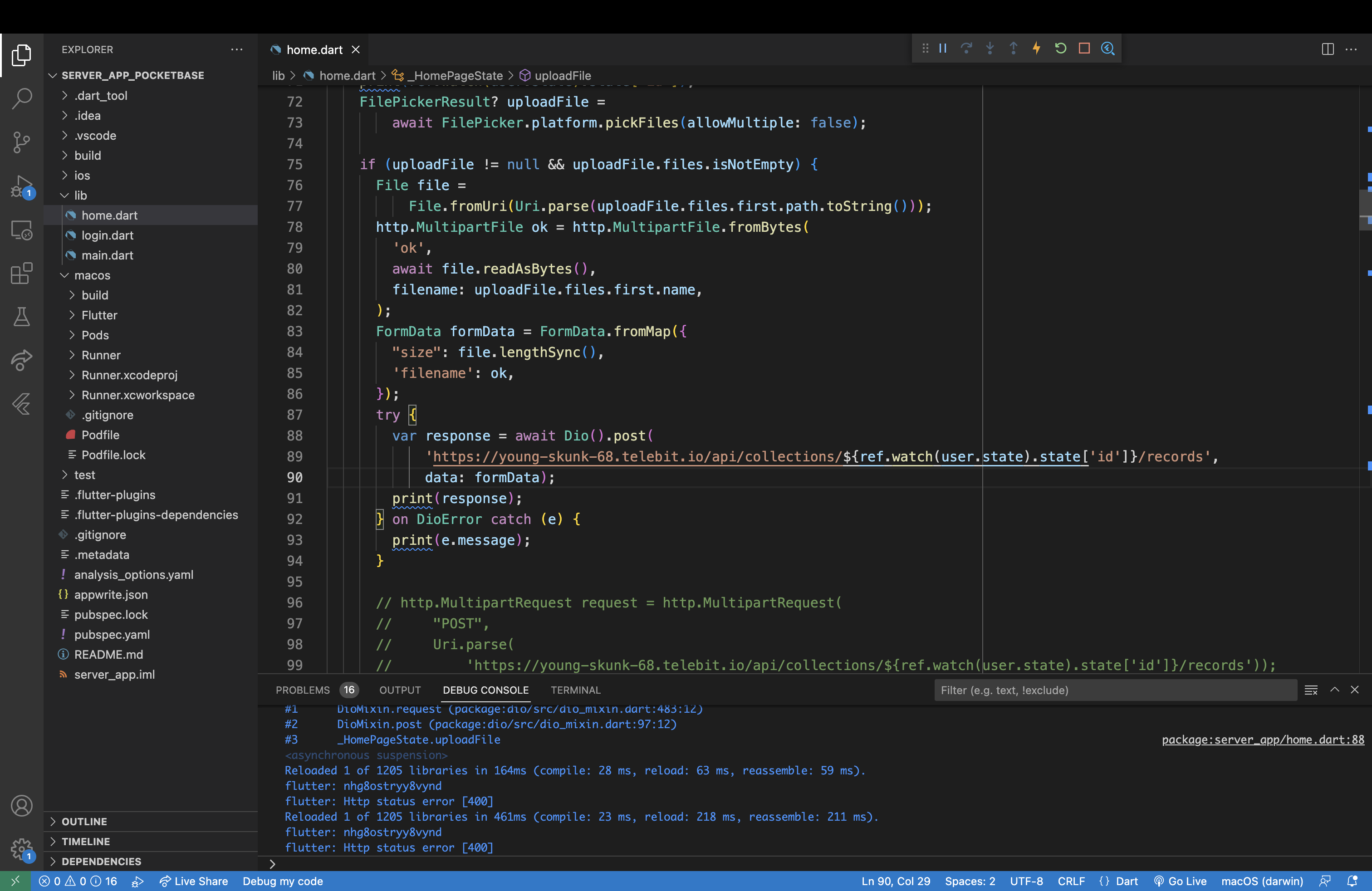The image size is (1372, 891).
Task: Close the home.dart tab
Action: click(x=356, y=49)
